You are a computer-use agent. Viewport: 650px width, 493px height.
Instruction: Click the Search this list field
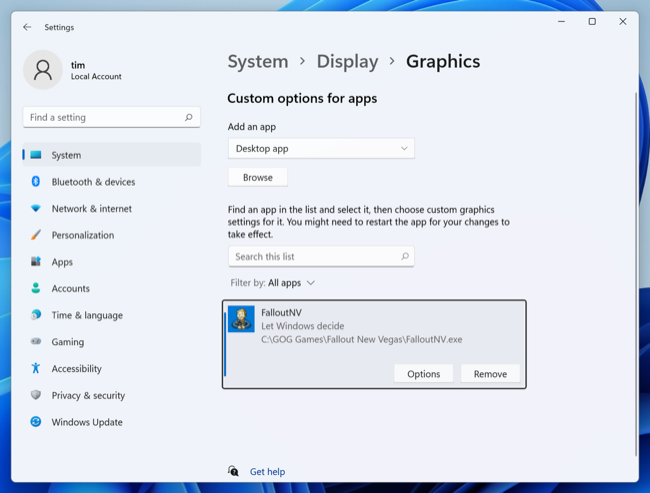tap(315, 257)
